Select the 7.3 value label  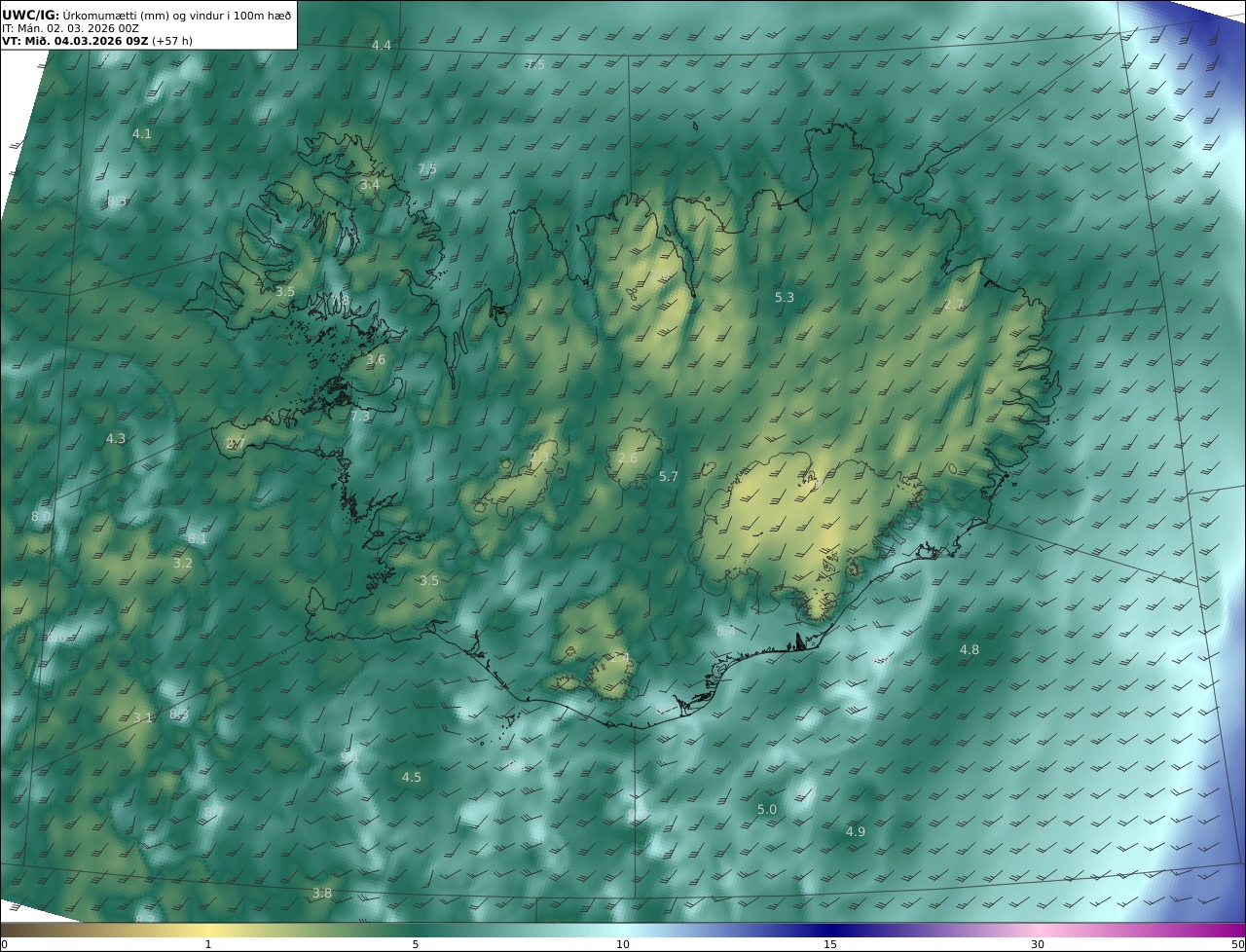pos(360,416)
